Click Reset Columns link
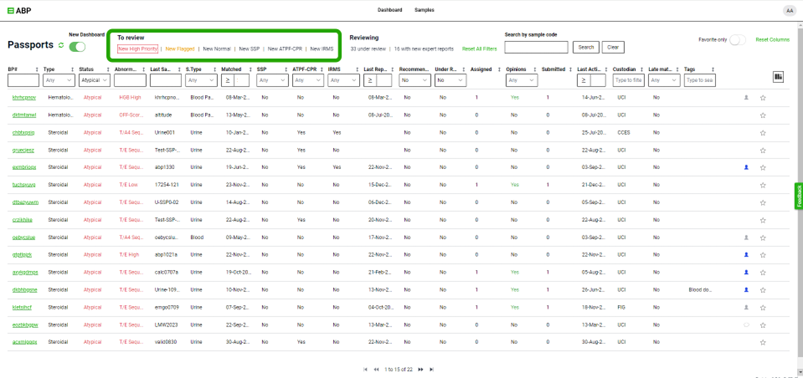The image size is (803, 378). (772, 39)
